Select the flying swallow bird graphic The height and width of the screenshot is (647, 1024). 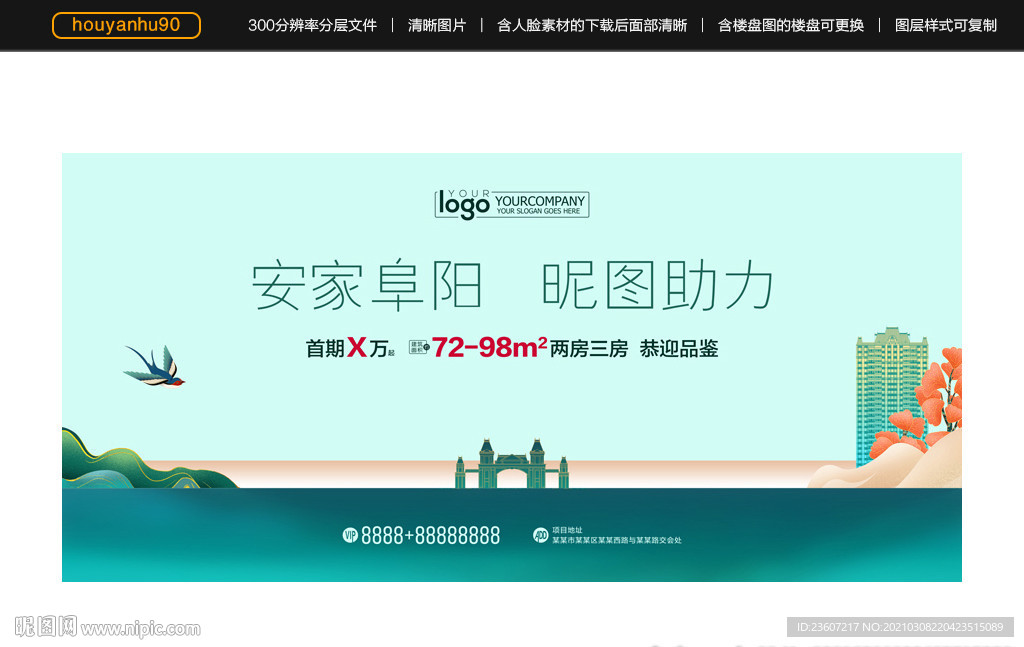[x=156, y=367]
